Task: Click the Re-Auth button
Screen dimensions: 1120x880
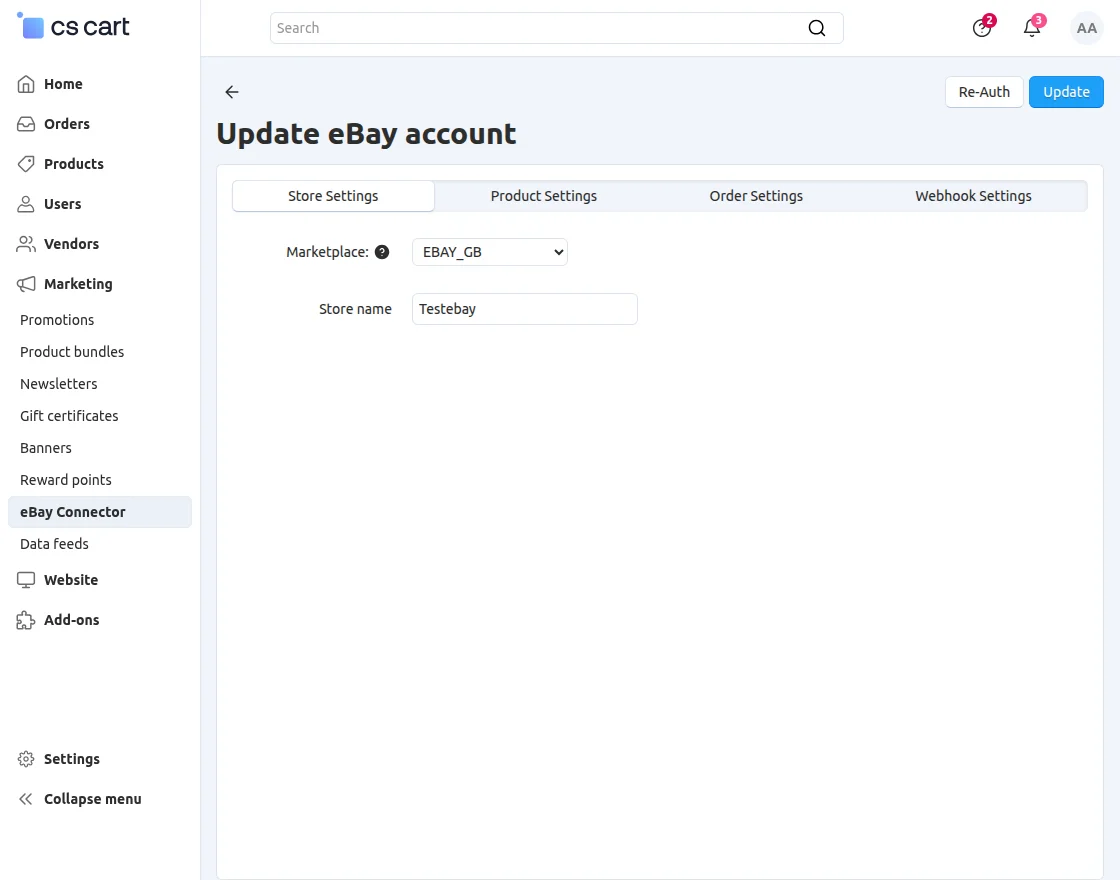Action: click(x=984, y=92)
